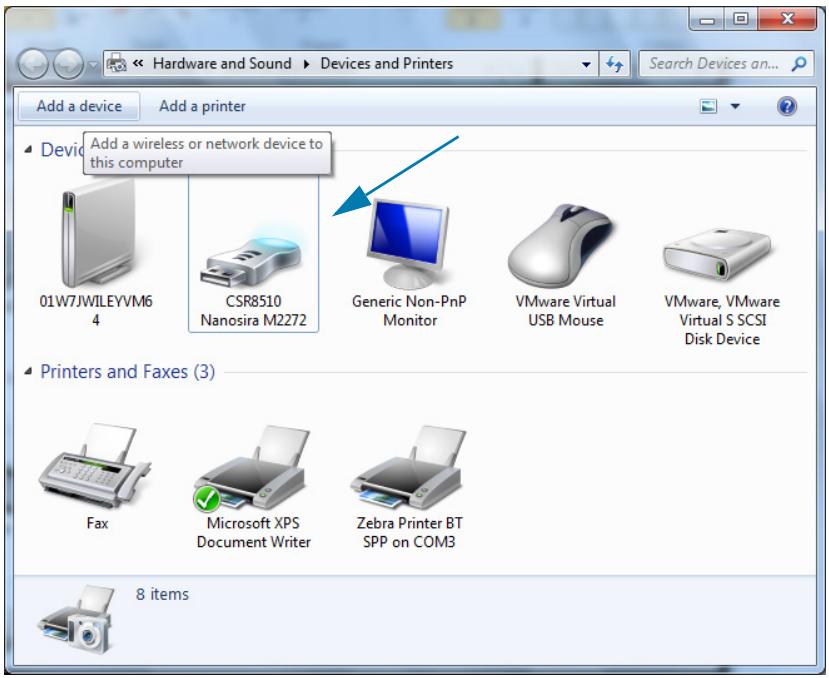Select the Generic Non-PnP Monitor icon
The height and width of the screenshot is (678, 829).
[408, 244]
